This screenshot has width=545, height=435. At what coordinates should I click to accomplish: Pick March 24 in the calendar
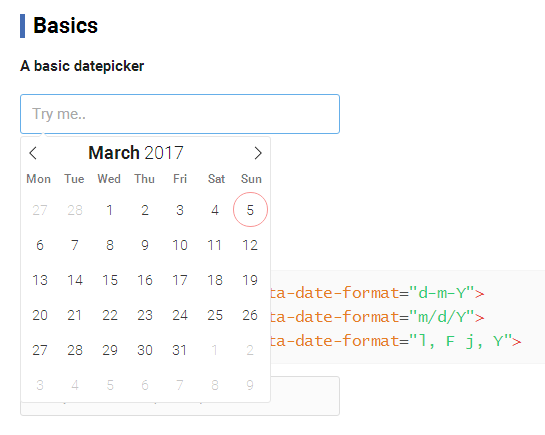[180, 315]
